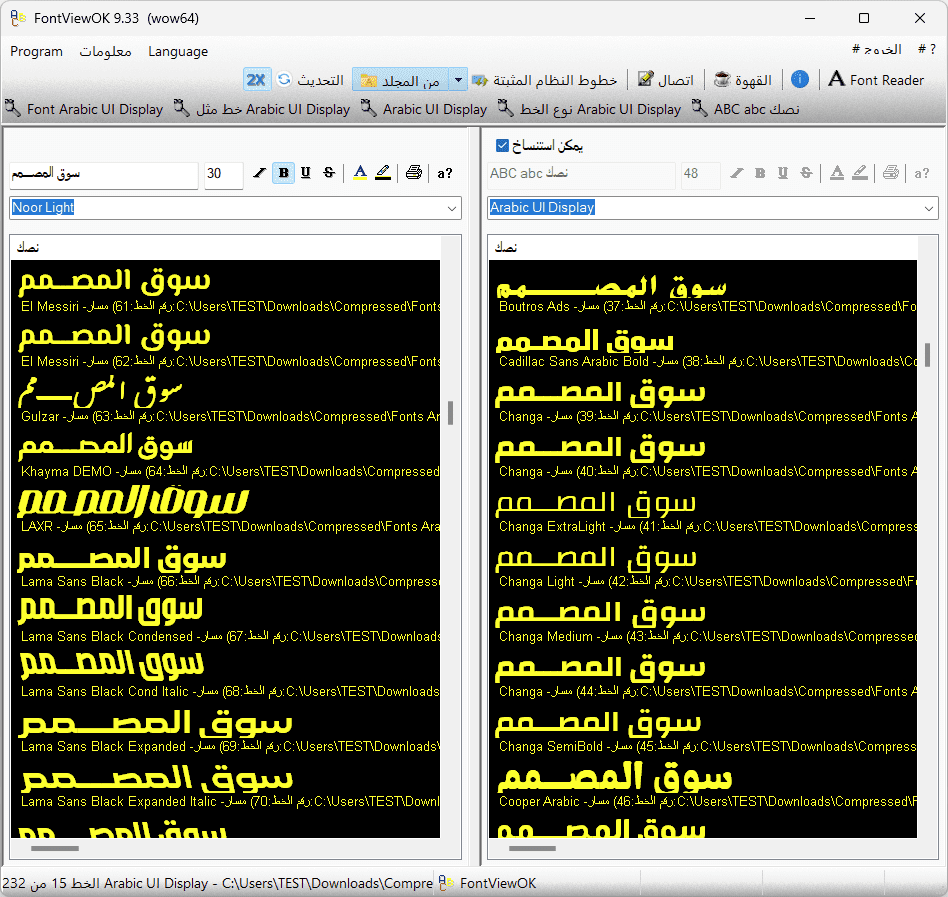Click نوع الخط Arabic UI Display search
The width and height of the screenshot is (948, 897).
coord(589,109)
